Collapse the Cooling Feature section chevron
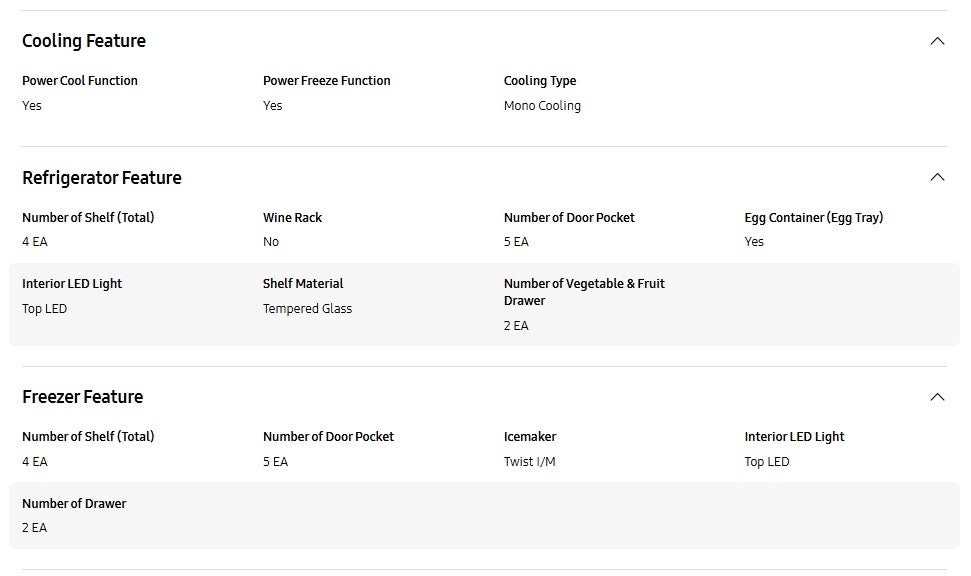The width and height of the screenshot is (971, 576). click(937, 41)
